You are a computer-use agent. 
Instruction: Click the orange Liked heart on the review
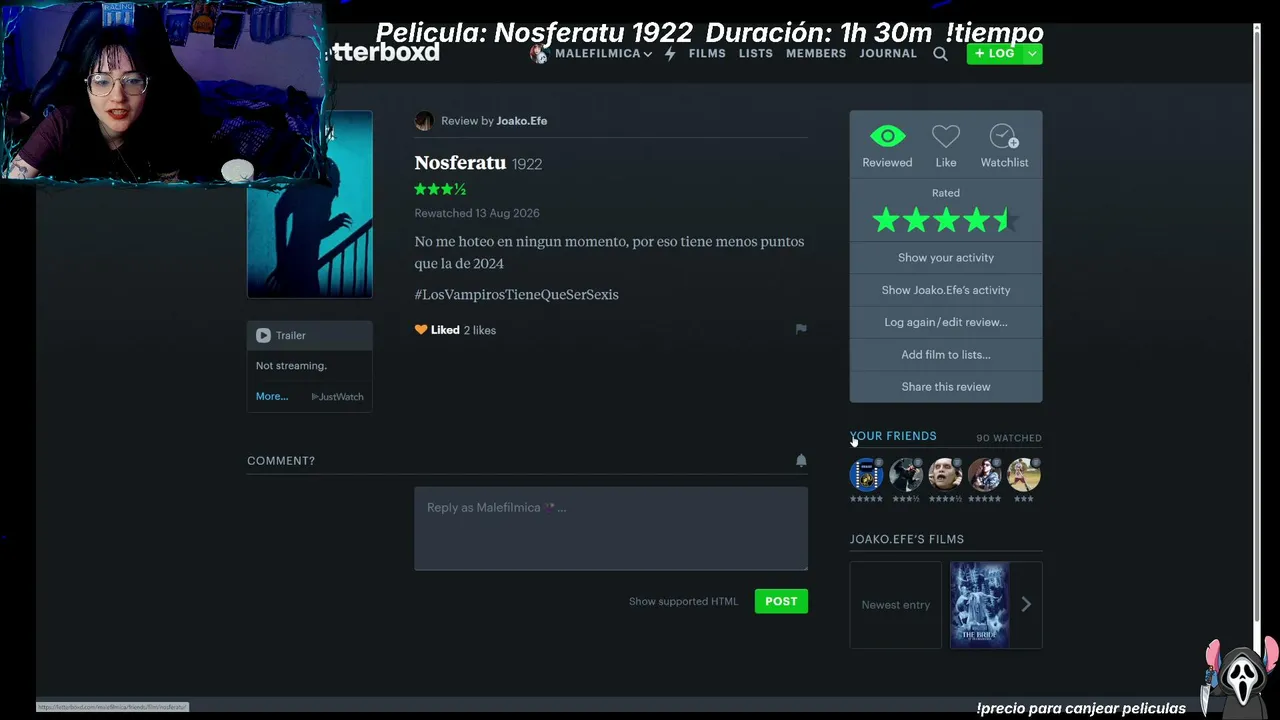point(421,330)
